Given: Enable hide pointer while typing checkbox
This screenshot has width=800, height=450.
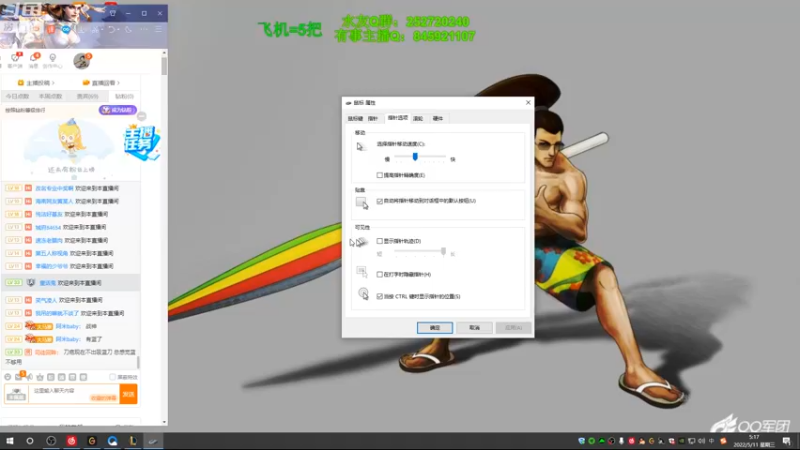Looking at the screenshot, I should (380, 274).
